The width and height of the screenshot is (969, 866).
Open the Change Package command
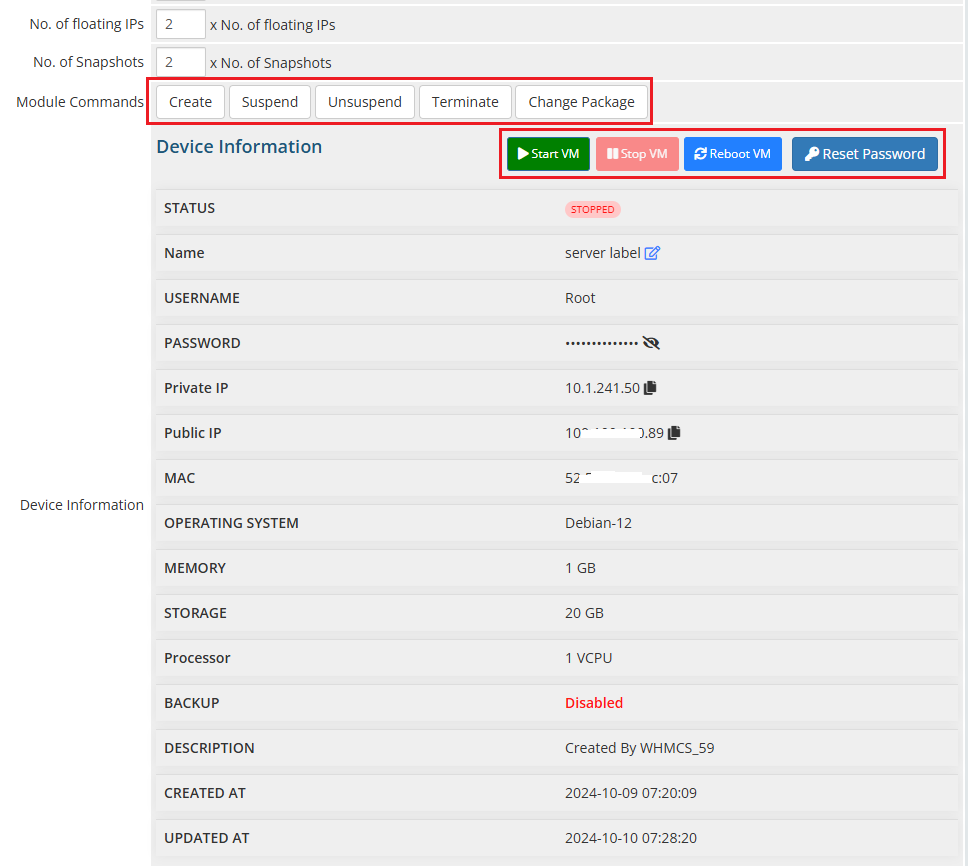(581, 102)
